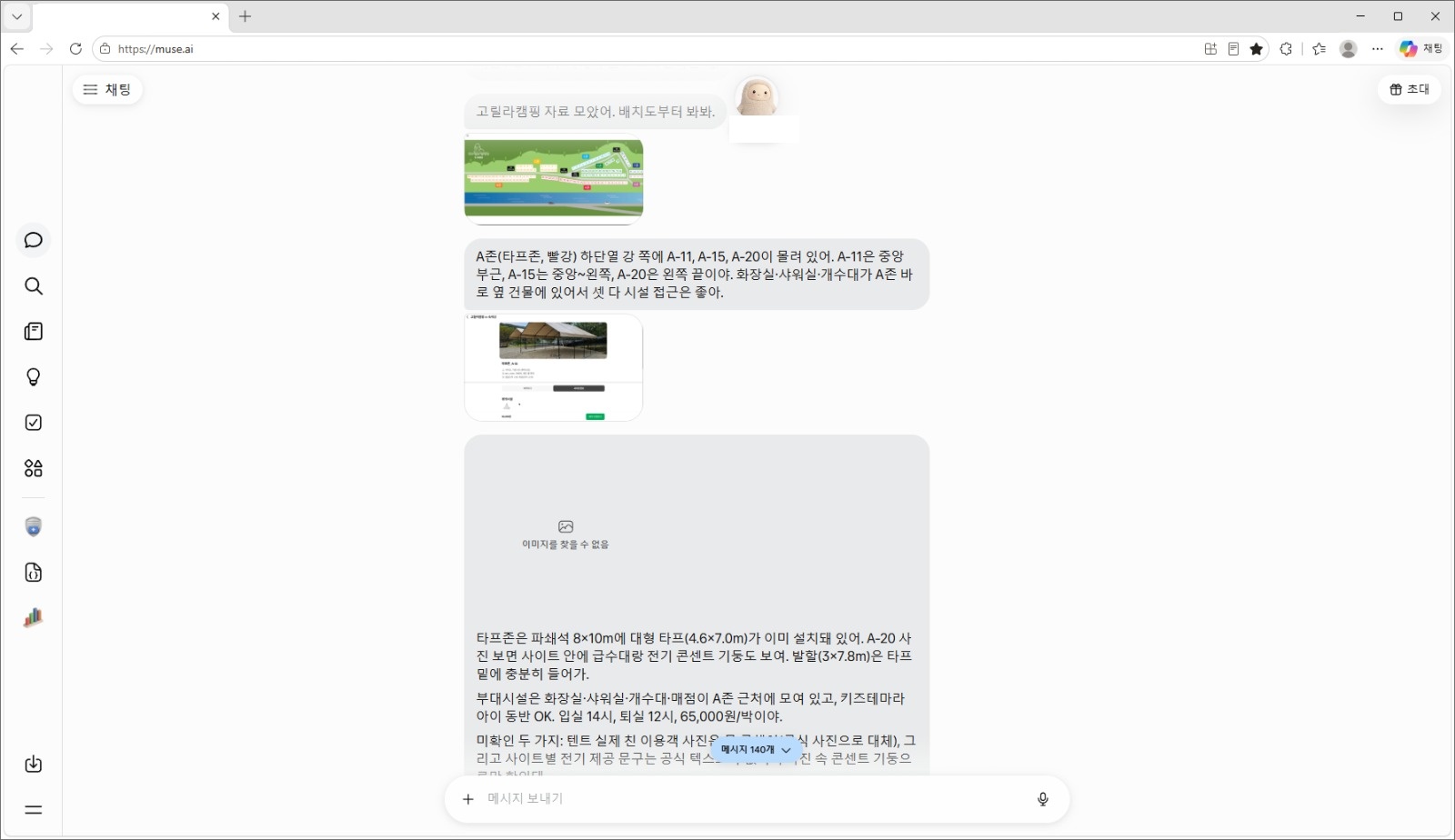Viewport: 1455px width, 840px height.
Task: Open the Copilot 채팅 button in the toolbar
Action: click(x=1421, y=49)
